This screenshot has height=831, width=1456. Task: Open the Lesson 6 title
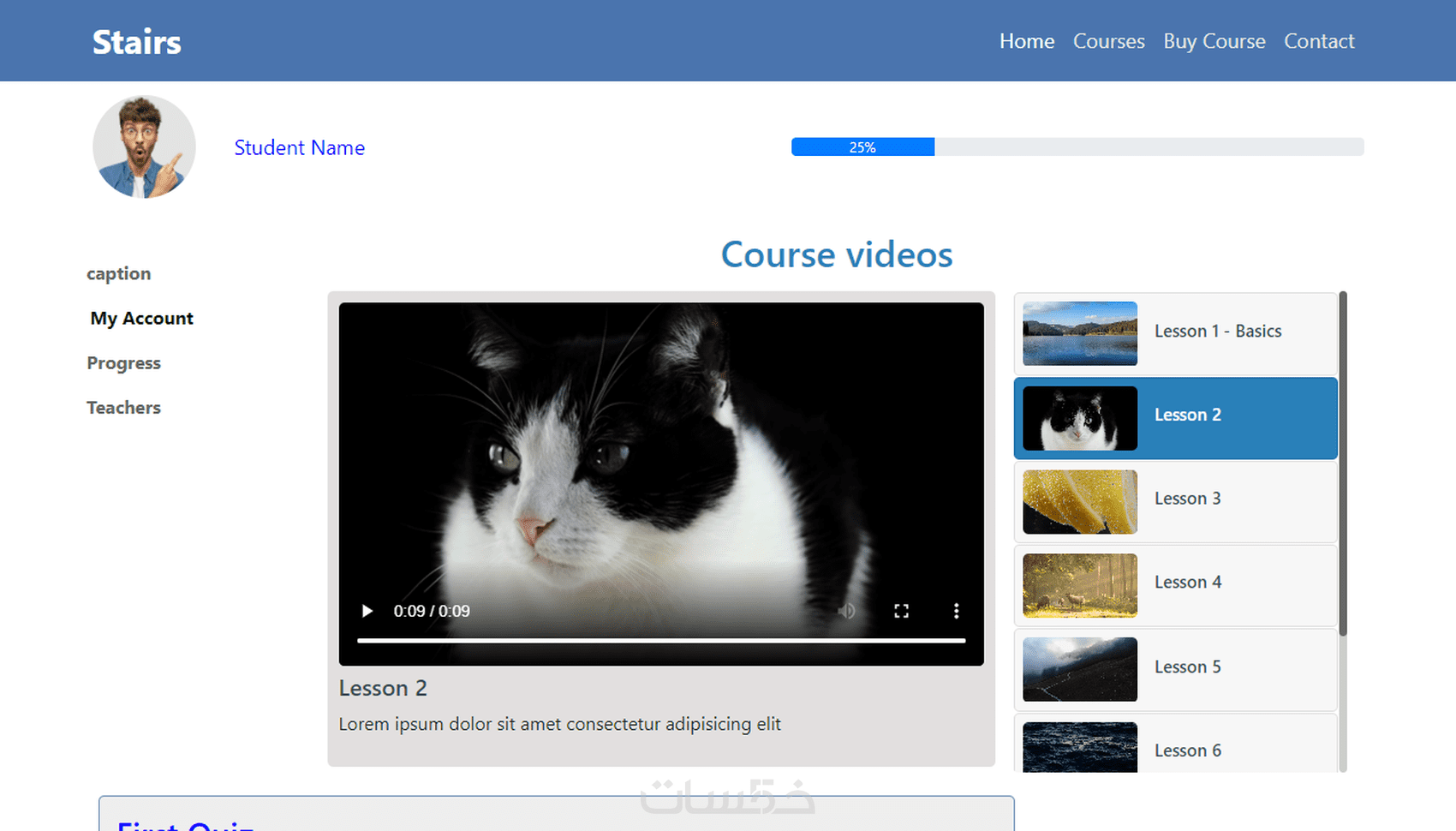1188,750
